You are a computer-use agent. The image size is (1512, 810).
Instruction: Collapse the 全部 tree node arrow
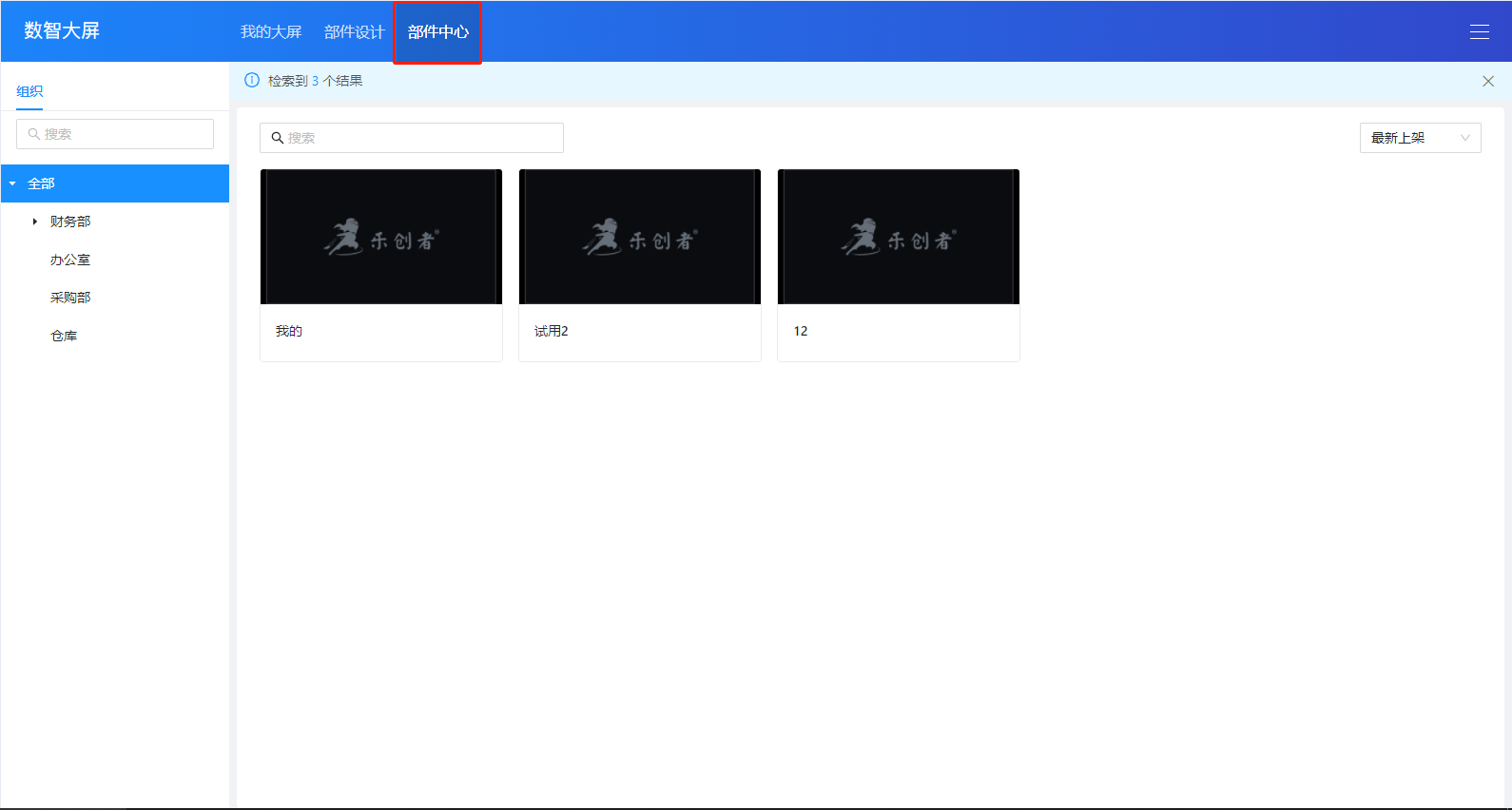point(13,183)
